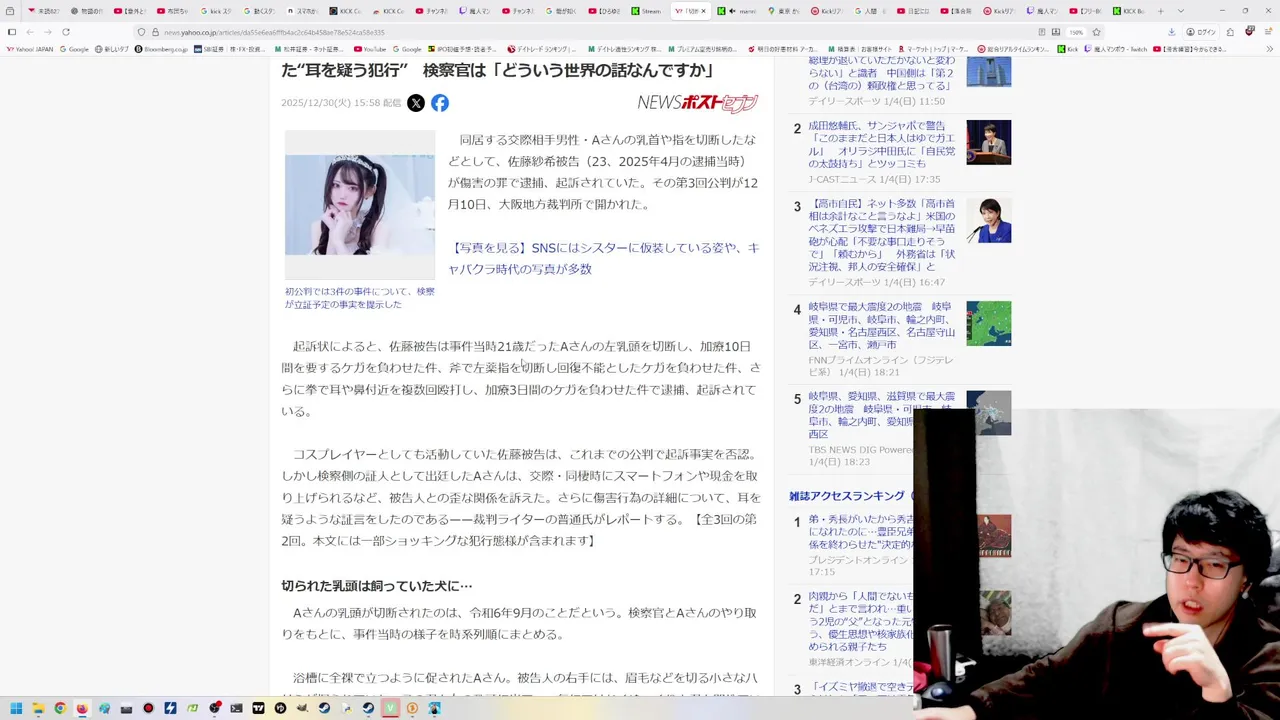
Task: Open File Explorer from the taskbar
Action: click(38, 708)
